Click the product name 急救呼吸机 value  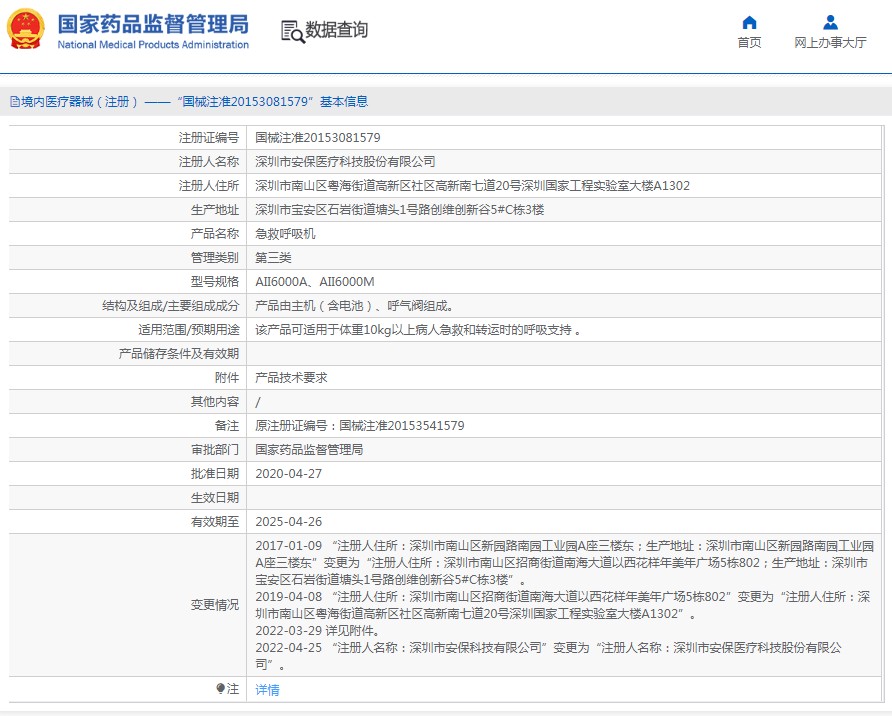pyautogui.click(x=285, y=234)
